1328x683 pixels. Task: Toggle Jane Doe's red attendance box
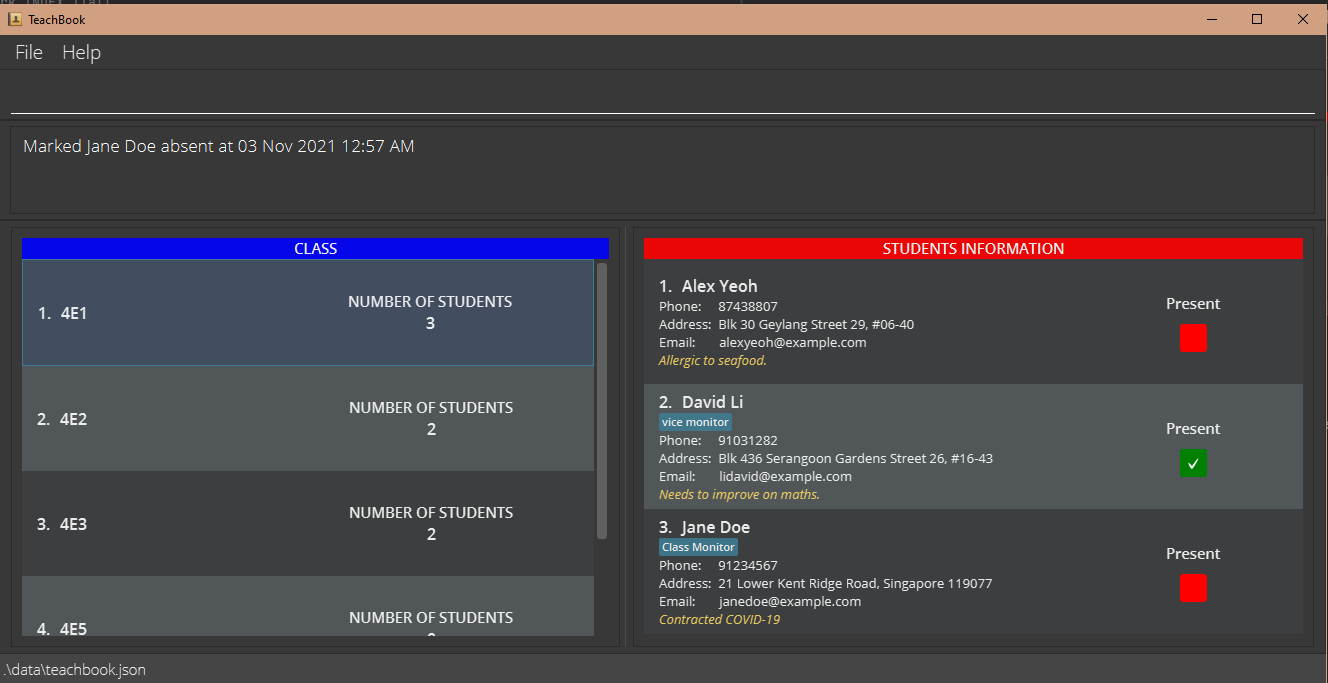1193,588
